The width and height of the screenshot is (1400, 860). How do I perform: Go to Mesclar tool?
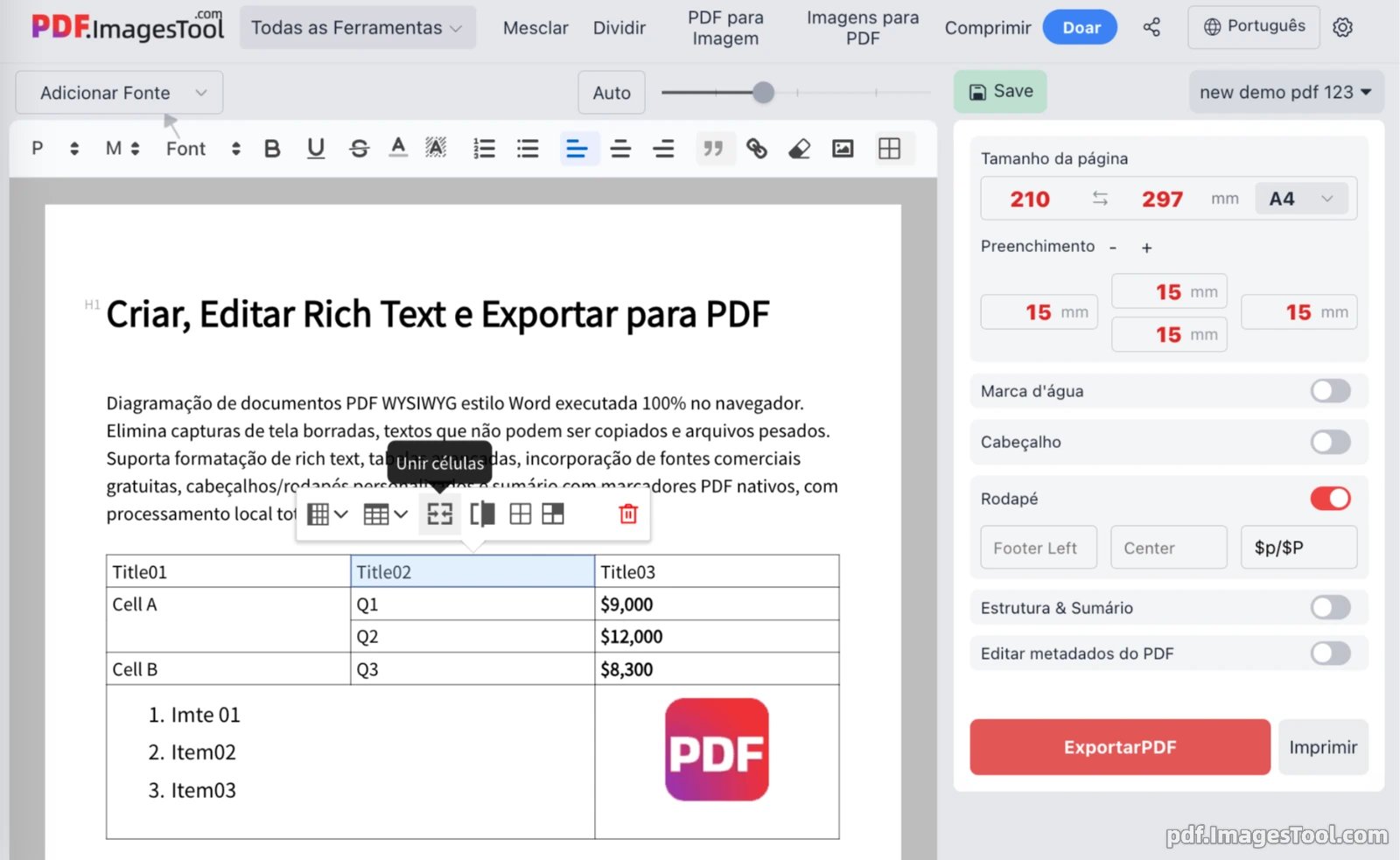click(535, 28)
